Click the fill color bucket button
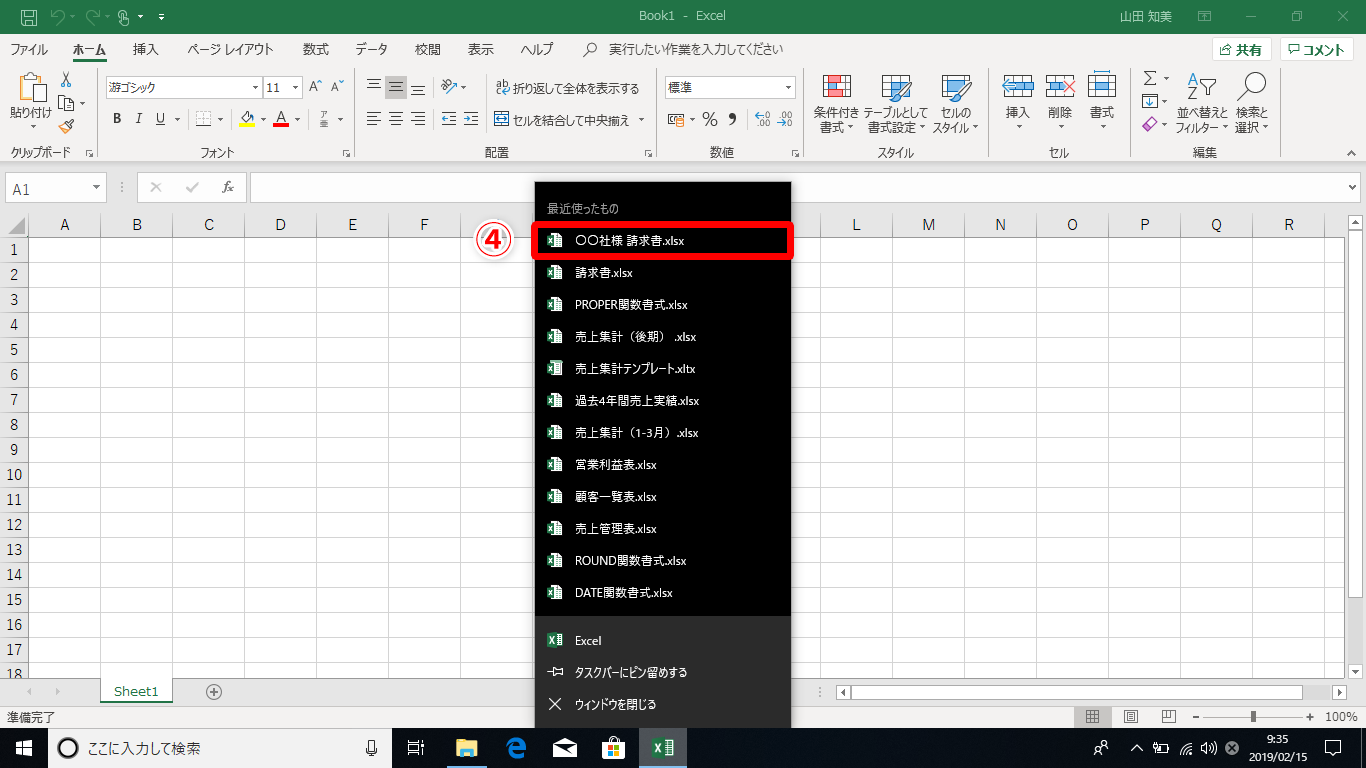1366x768 pixels. coord(248,119)
